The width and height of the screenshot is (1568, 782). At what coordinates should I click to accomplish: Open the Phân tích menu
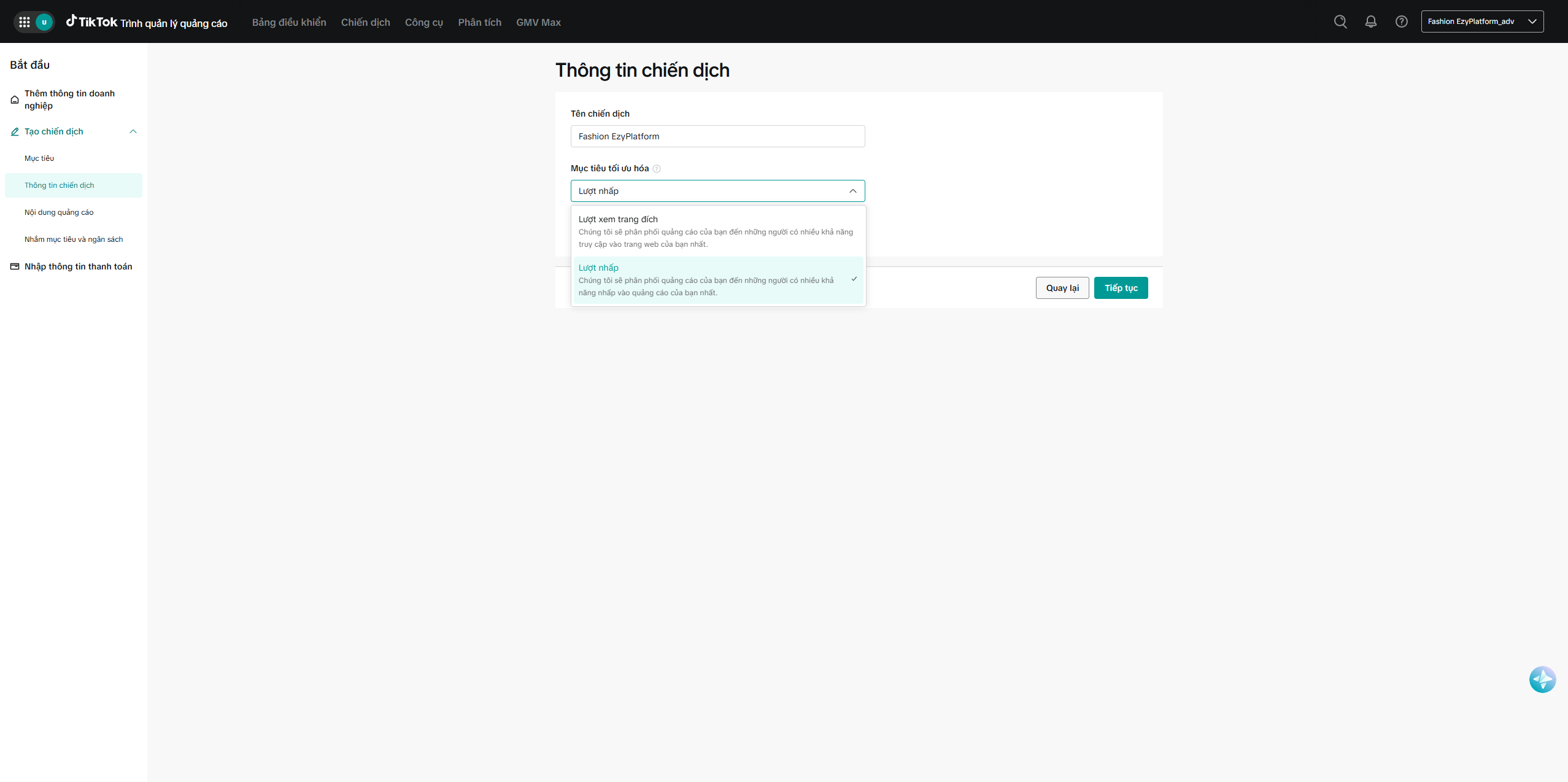[x=479, y=22]
